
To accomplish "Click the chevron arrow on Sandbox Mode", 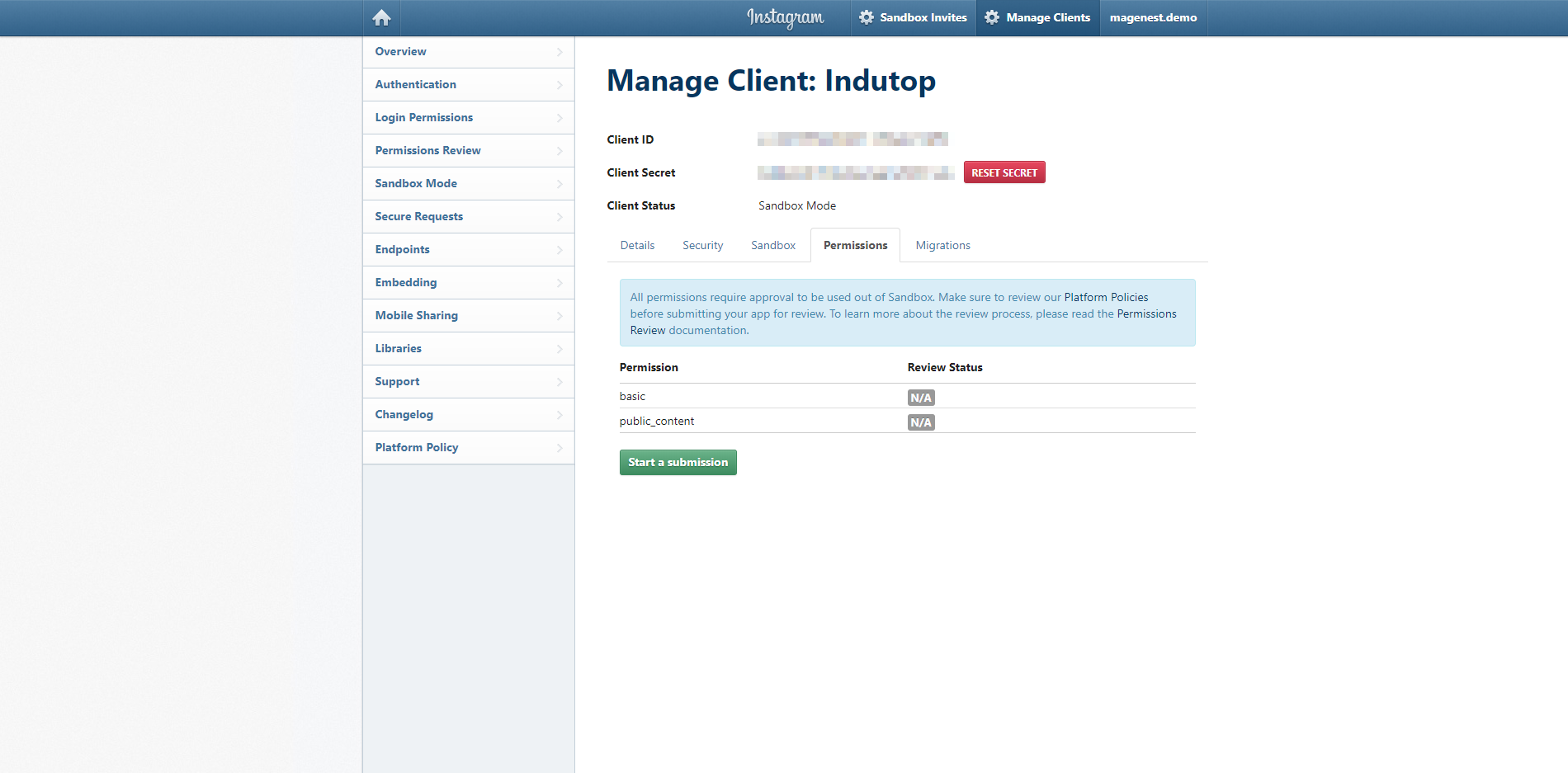I will point(560,184).
